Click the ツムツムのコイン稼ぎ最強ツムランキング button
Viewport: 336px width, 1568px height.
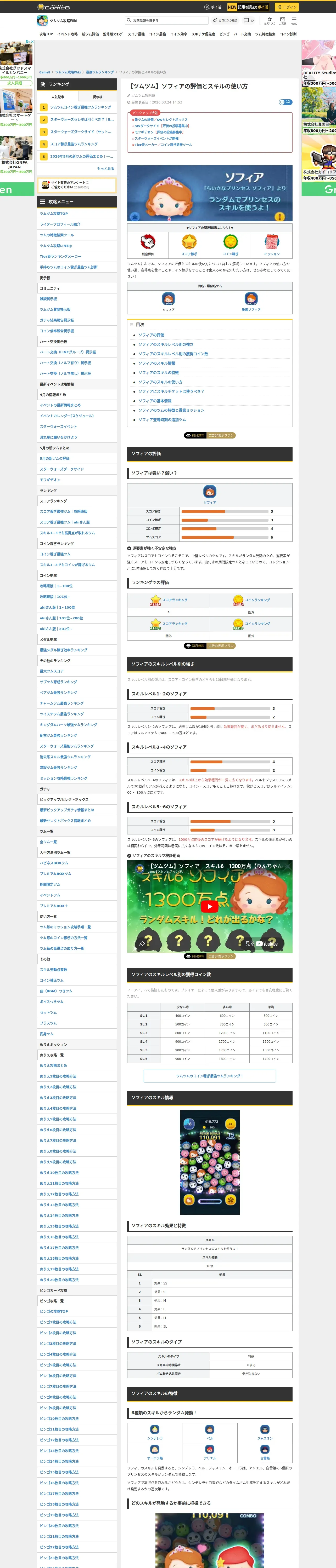point(210,1076)
